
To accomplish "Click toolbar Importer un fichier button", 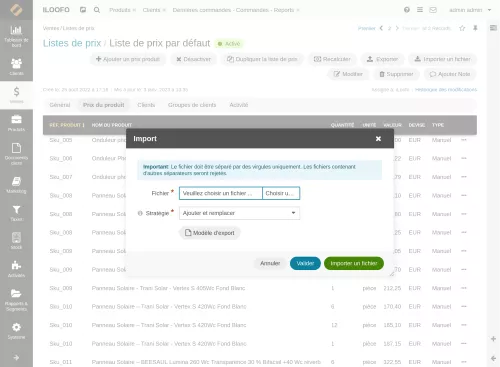I will coord(443,59).
